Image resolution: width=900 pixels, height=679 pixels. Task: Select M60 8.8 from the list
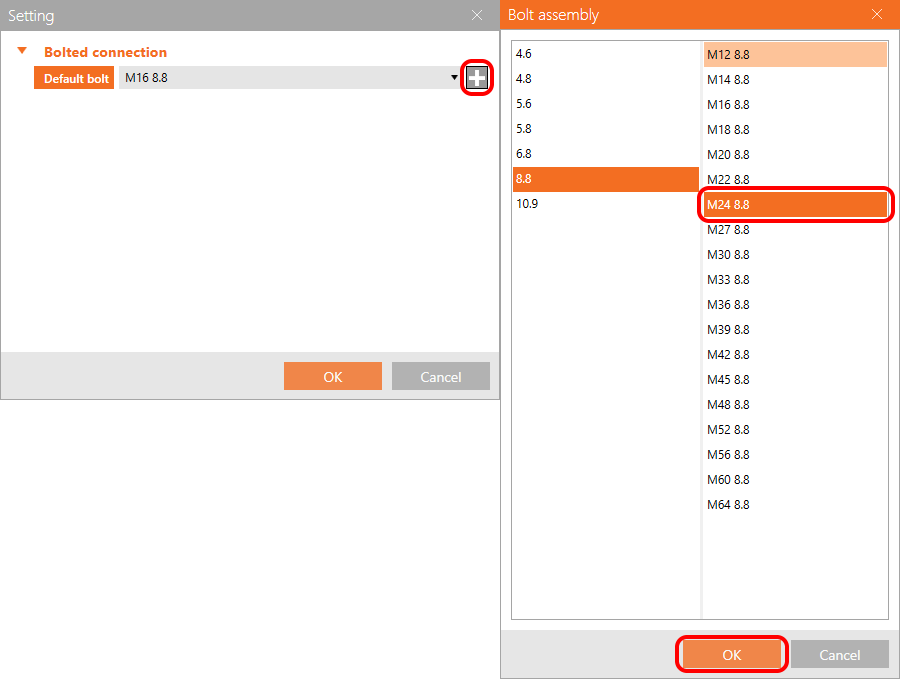tap(795, 479)
